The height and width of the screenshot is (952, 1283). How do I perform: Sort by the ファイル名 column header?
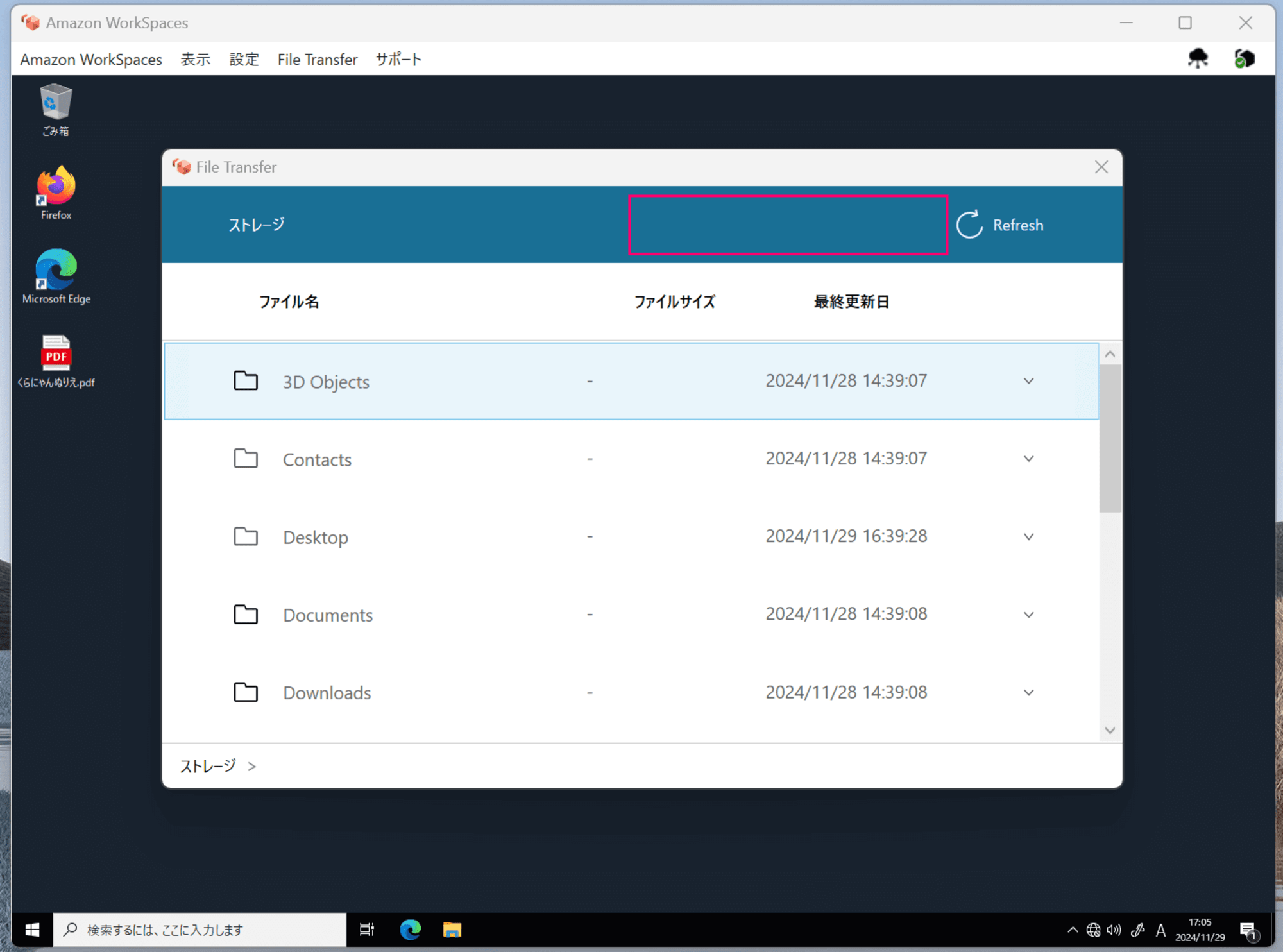(289, 302)
